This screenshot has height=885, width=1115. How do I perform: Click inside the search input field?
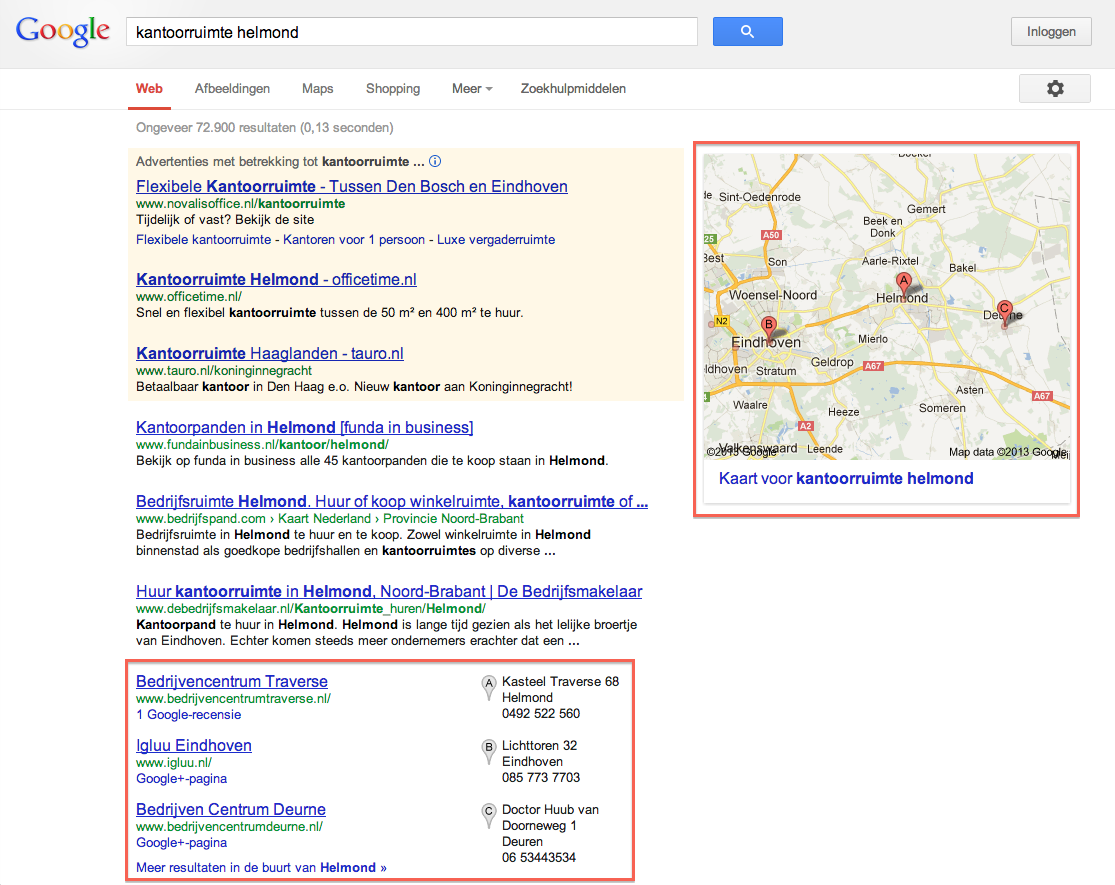[x=400, y=31]
